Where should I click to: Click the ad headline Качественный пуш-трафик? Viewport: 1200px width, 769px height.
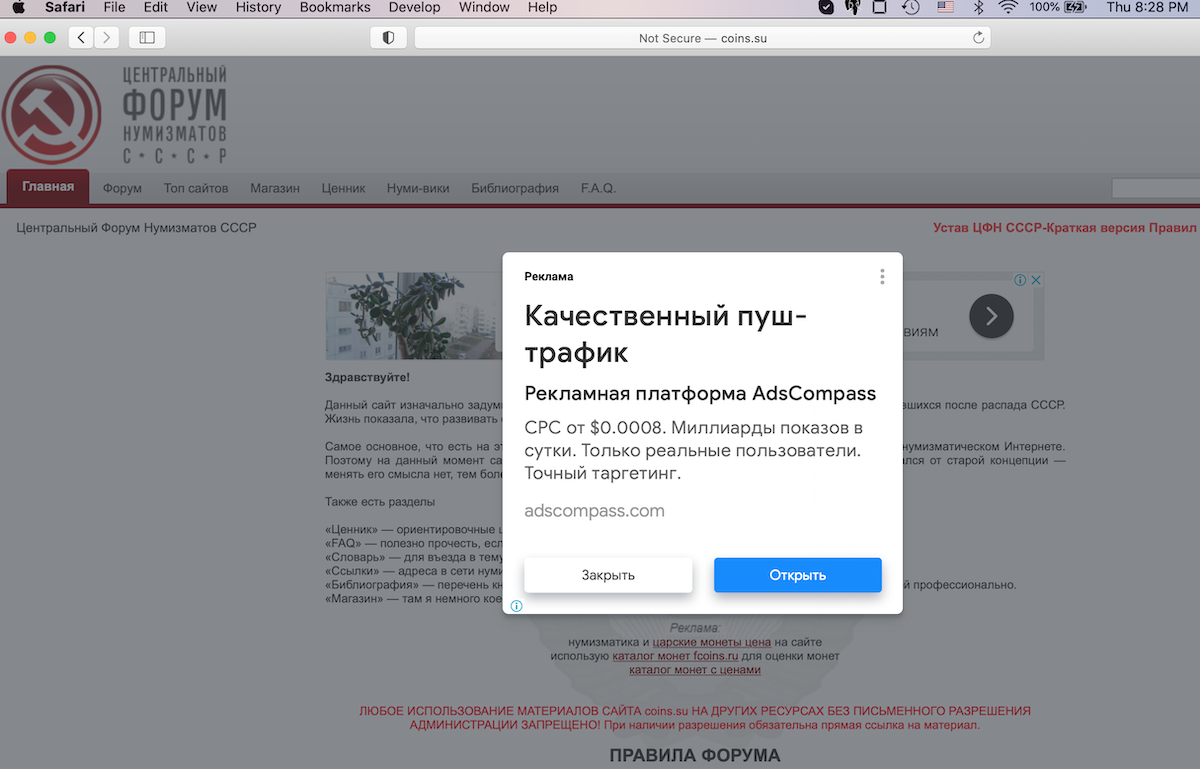(x=665, y=334)
